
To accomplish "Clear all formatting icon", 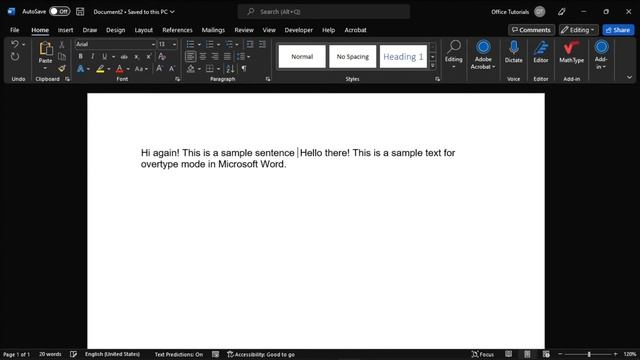I will click(x=162, y=56).
